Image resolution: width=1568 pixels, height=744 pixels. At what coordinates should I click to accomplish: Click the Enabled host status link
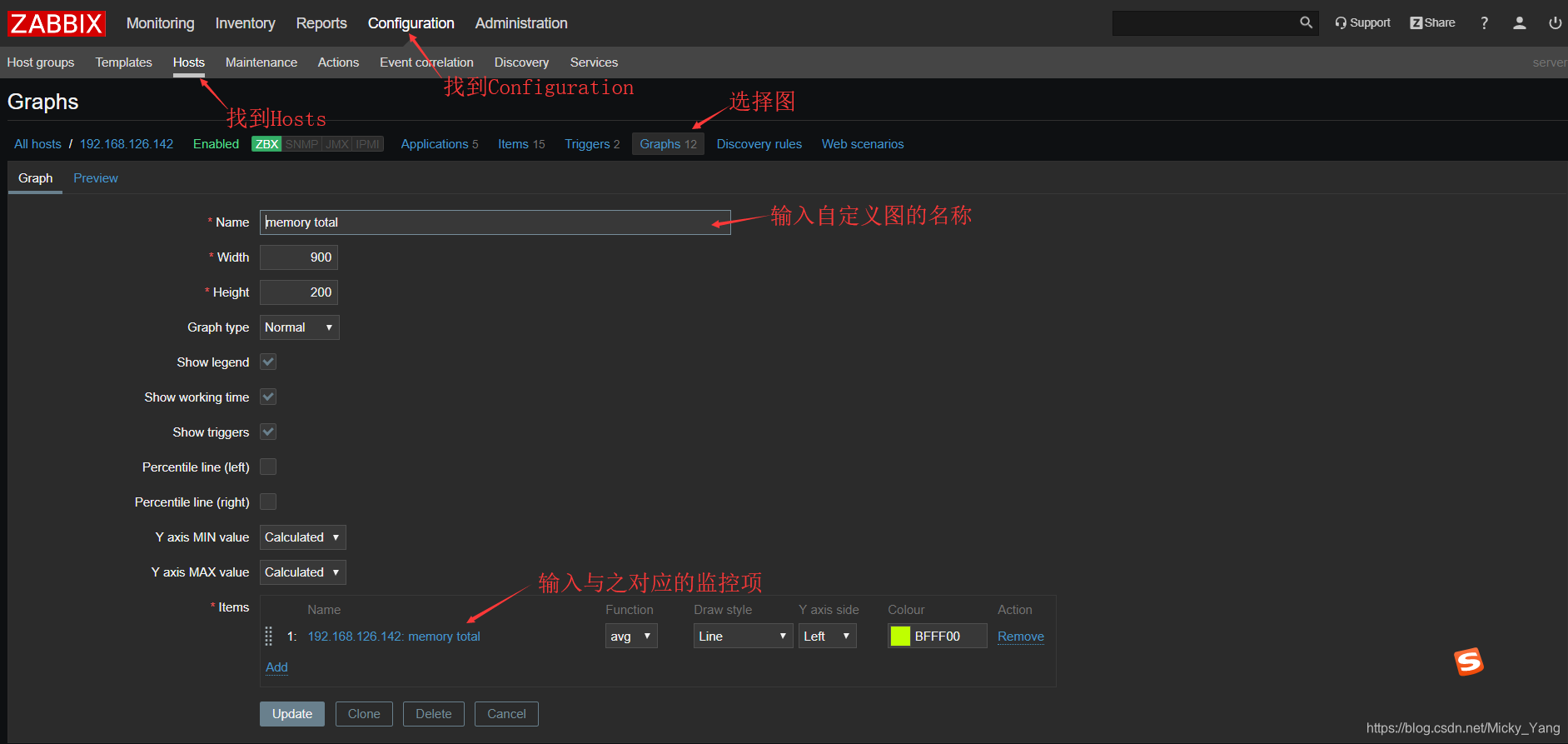pos(216,144)
